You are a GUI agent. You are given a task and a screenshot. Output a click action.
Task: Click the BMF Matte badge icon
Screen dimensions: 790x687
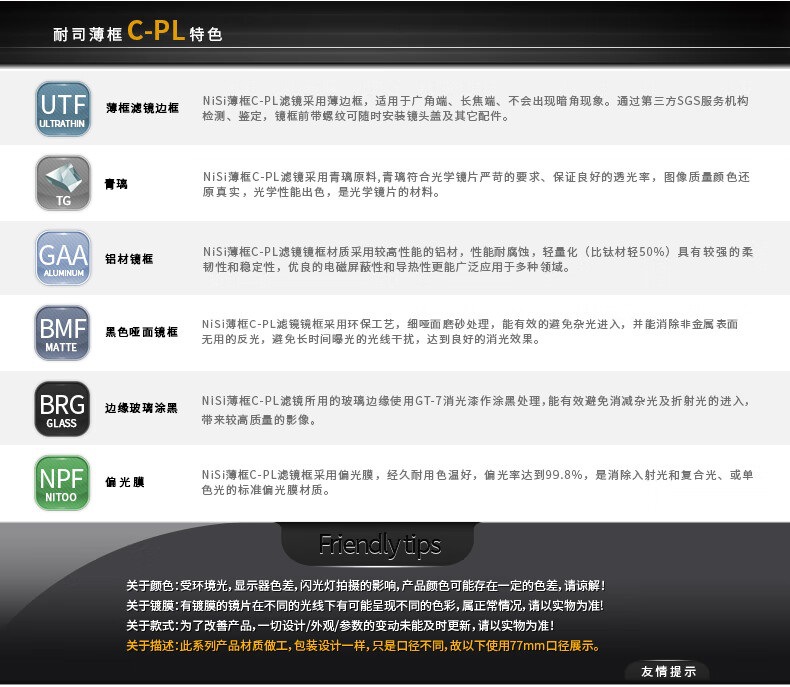(x=62, y=333)
